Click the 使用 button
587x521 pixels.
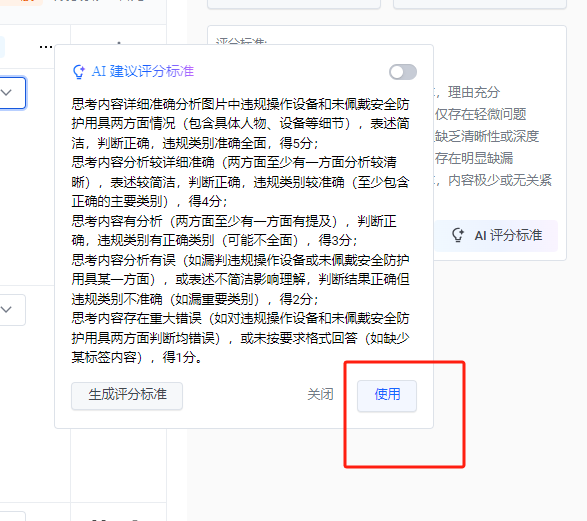pos(387,396)
